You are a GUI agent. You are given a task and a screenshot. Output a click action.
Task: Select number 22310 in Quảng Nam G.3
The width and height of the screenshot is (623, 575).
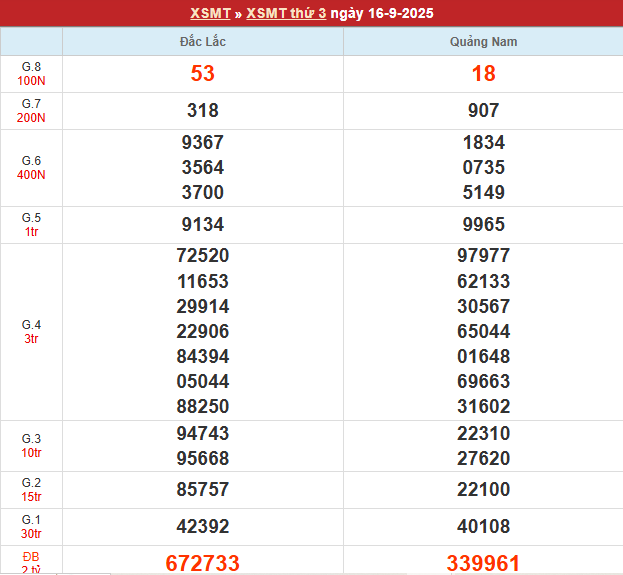point(484,434)
